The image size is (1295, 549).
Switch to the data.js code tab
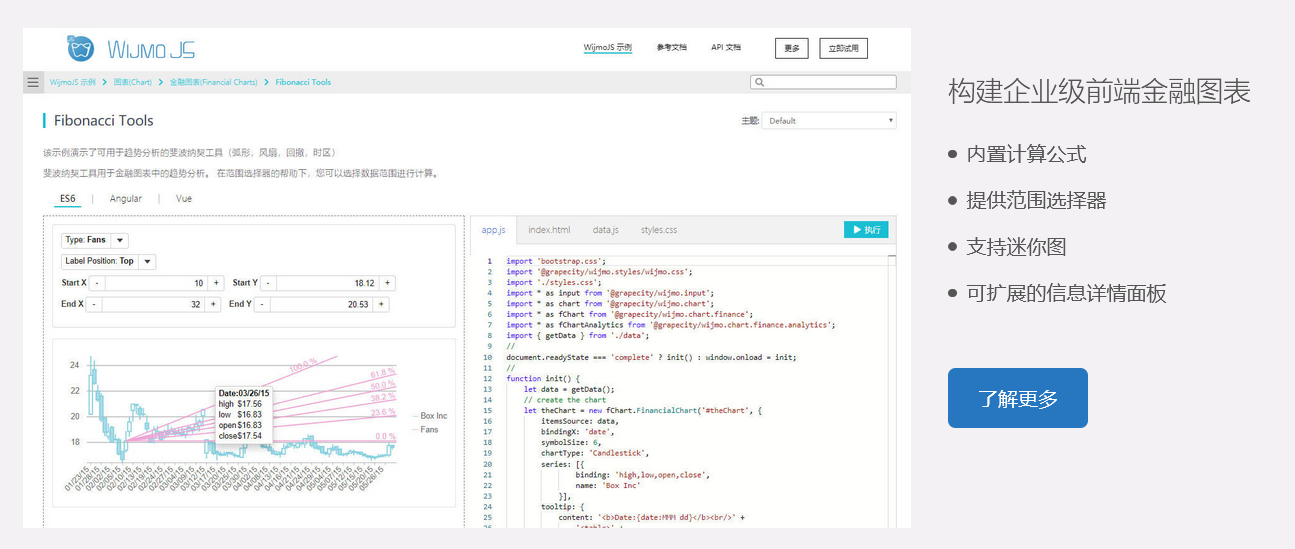coord(606,230)
